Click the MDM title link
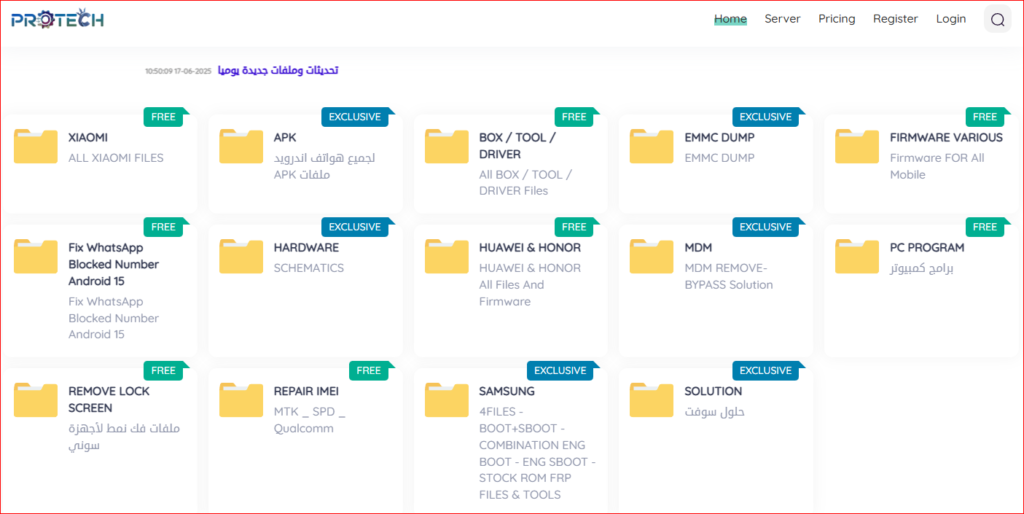1024x514 pixels. click(x=698, y=248)
